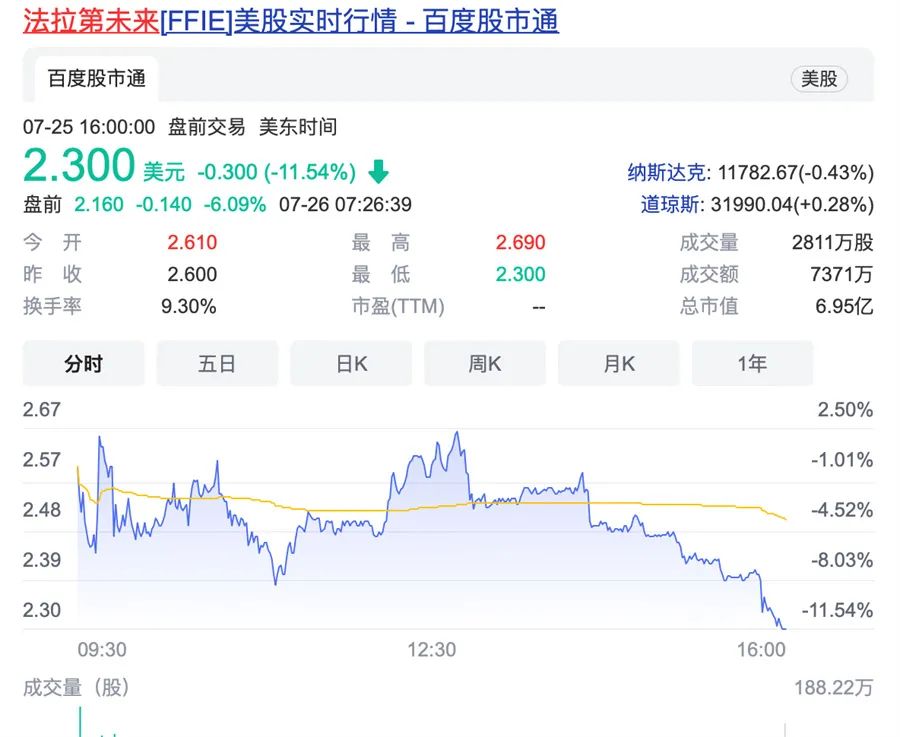Click the 成交量（股）volume label
Image resolution: width=900 pixels, height=737 pixels.
[x=76, y=688]
